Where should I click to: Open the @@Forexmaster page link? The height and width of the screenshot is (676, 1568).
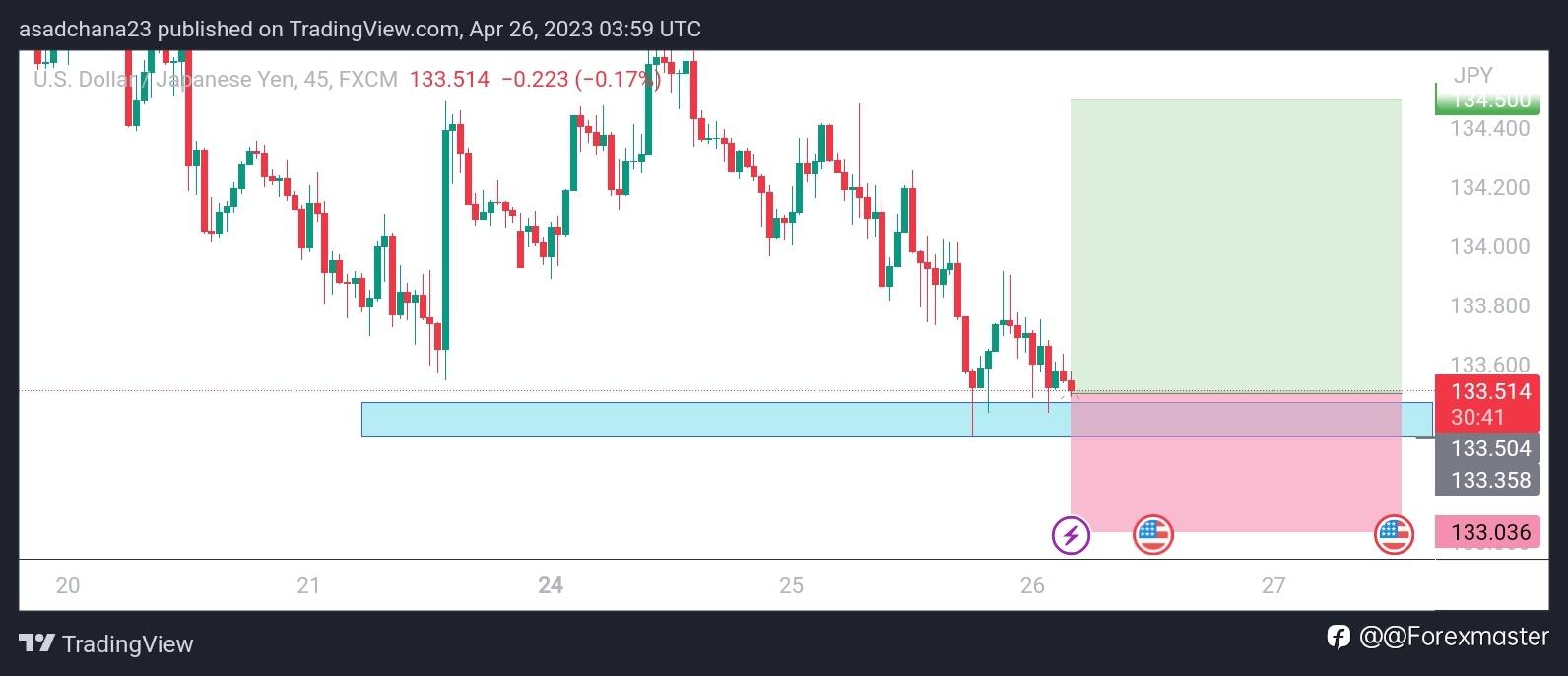click(x=1454, y=637)
